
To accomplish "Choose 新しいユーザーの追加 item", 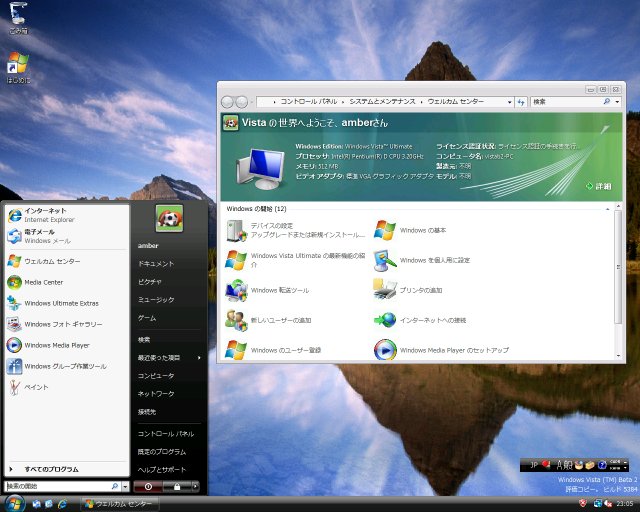I will click(x=269, y=320).
